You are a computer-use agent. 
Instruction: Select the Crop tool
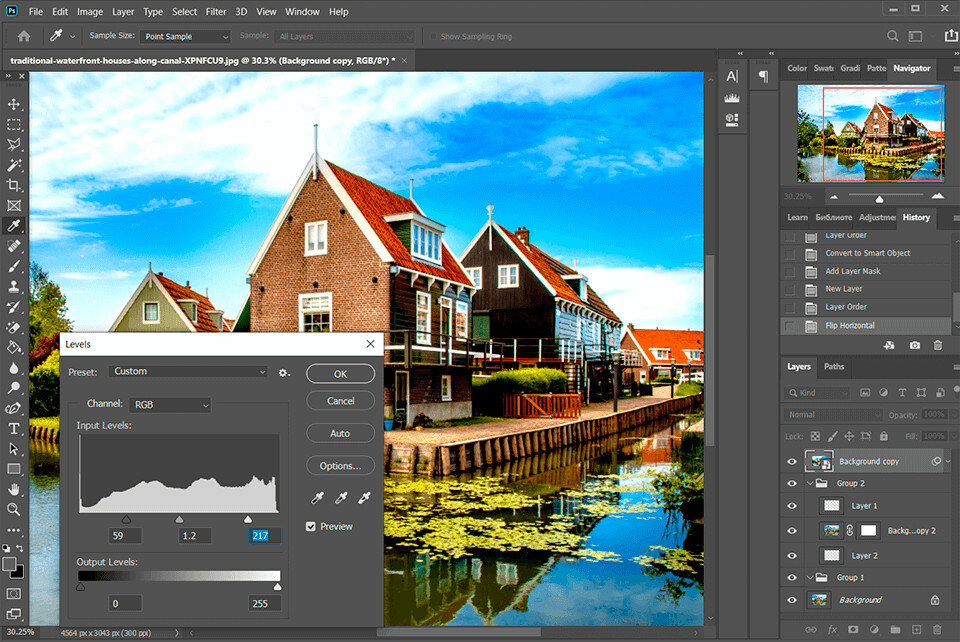coord(14,185)
